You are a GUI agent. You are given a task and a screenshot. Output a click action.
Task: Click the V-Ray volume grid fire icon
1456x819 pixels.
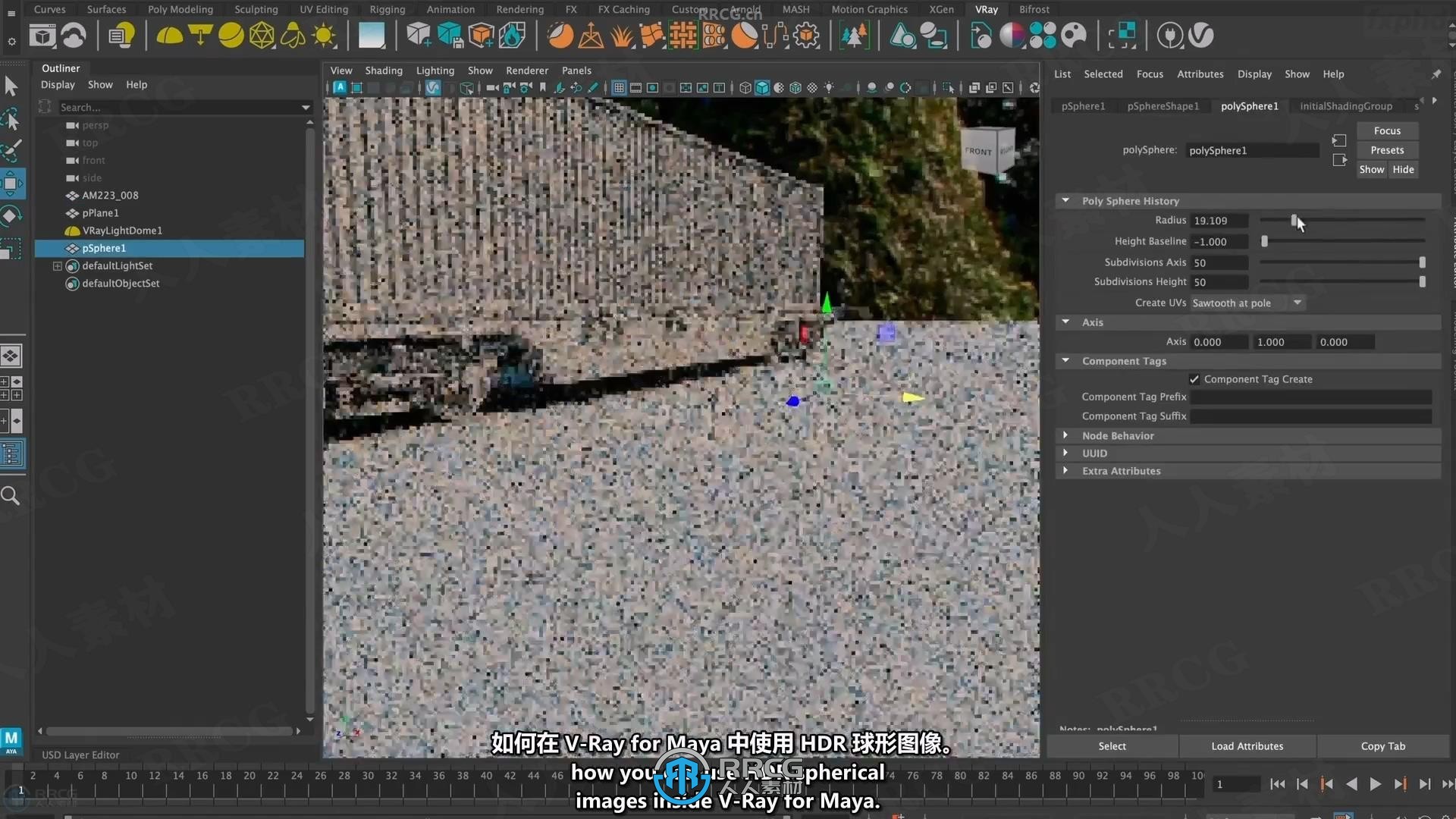click(x=513, y=36)
